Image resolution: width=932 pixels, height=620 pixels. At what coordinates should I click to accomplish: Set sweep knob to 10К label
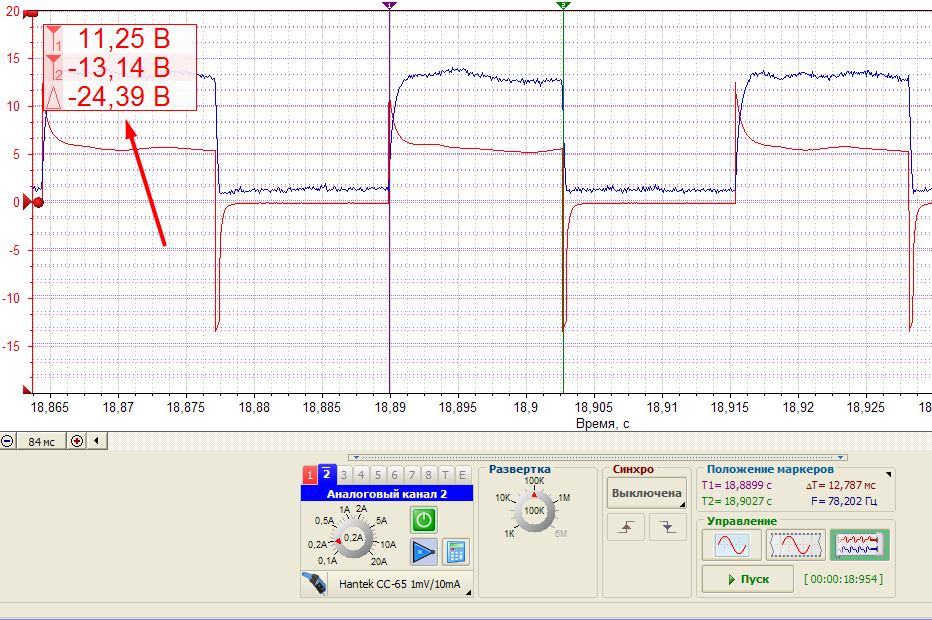(503, 498)
